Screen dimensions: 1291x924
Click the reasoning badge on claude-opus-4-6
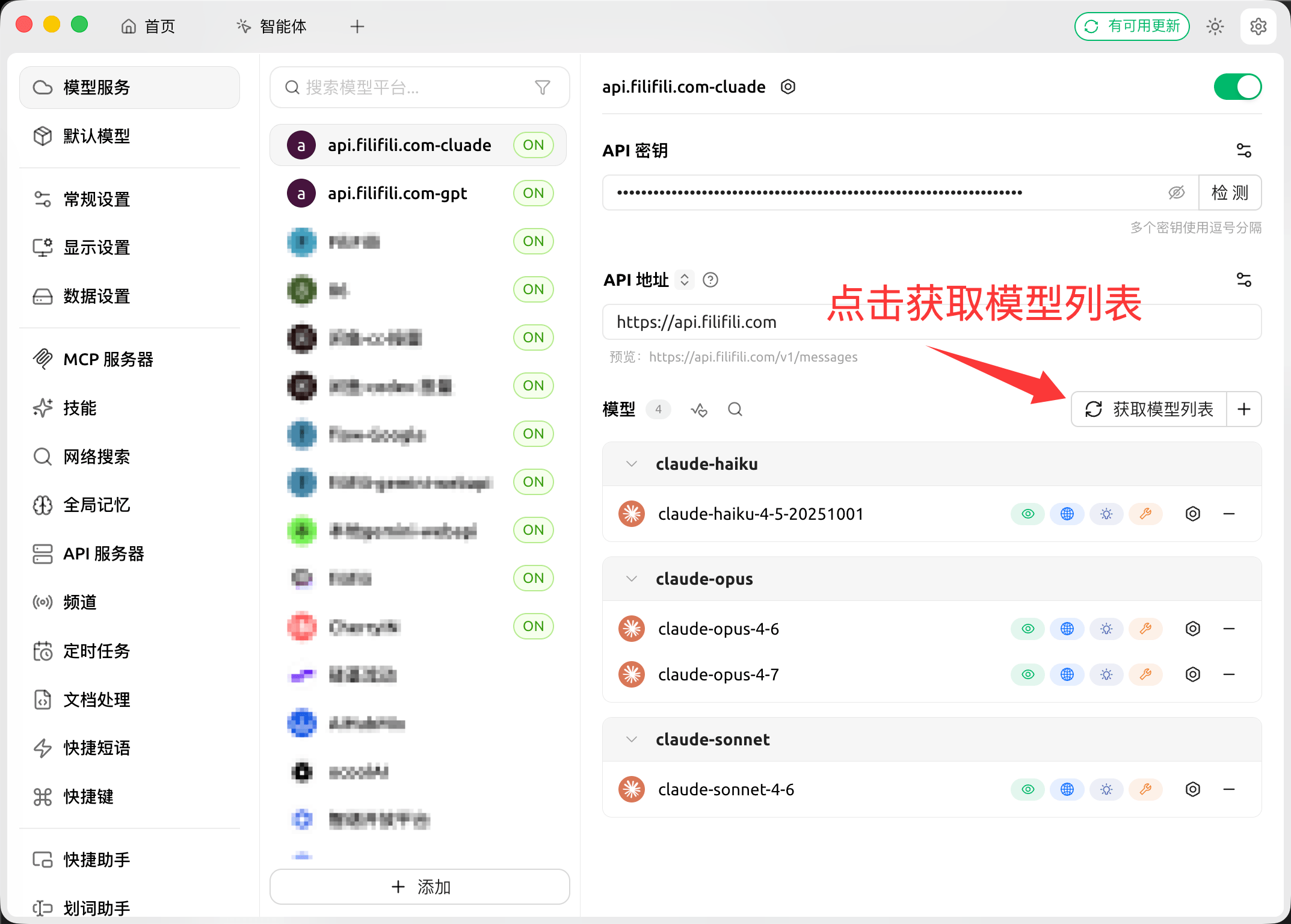click(x=1106, y=629)
